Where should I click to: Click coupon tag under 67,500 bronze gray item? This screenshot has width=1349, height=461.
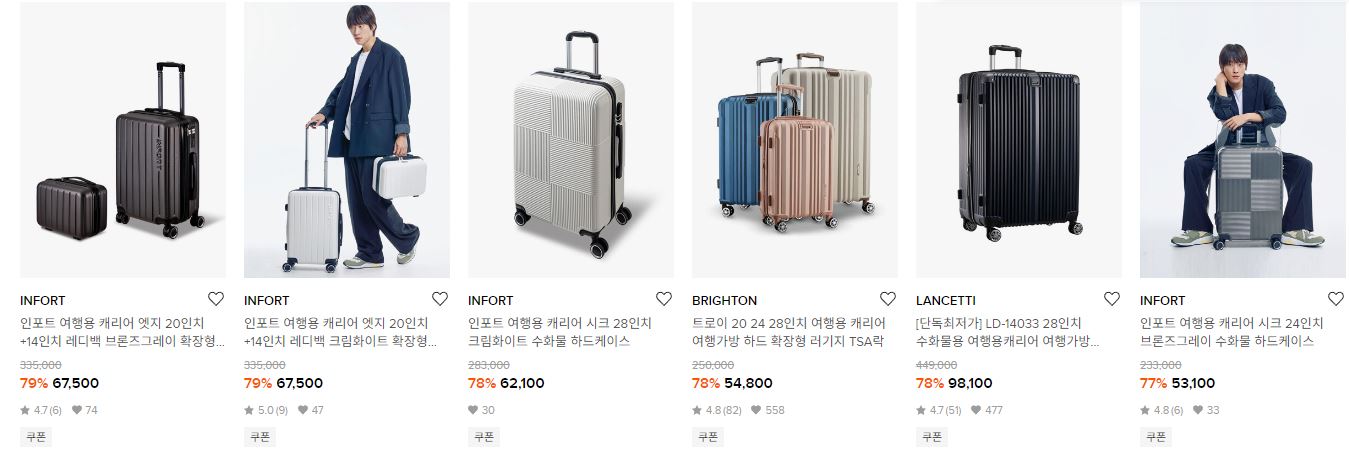(36, 437)
